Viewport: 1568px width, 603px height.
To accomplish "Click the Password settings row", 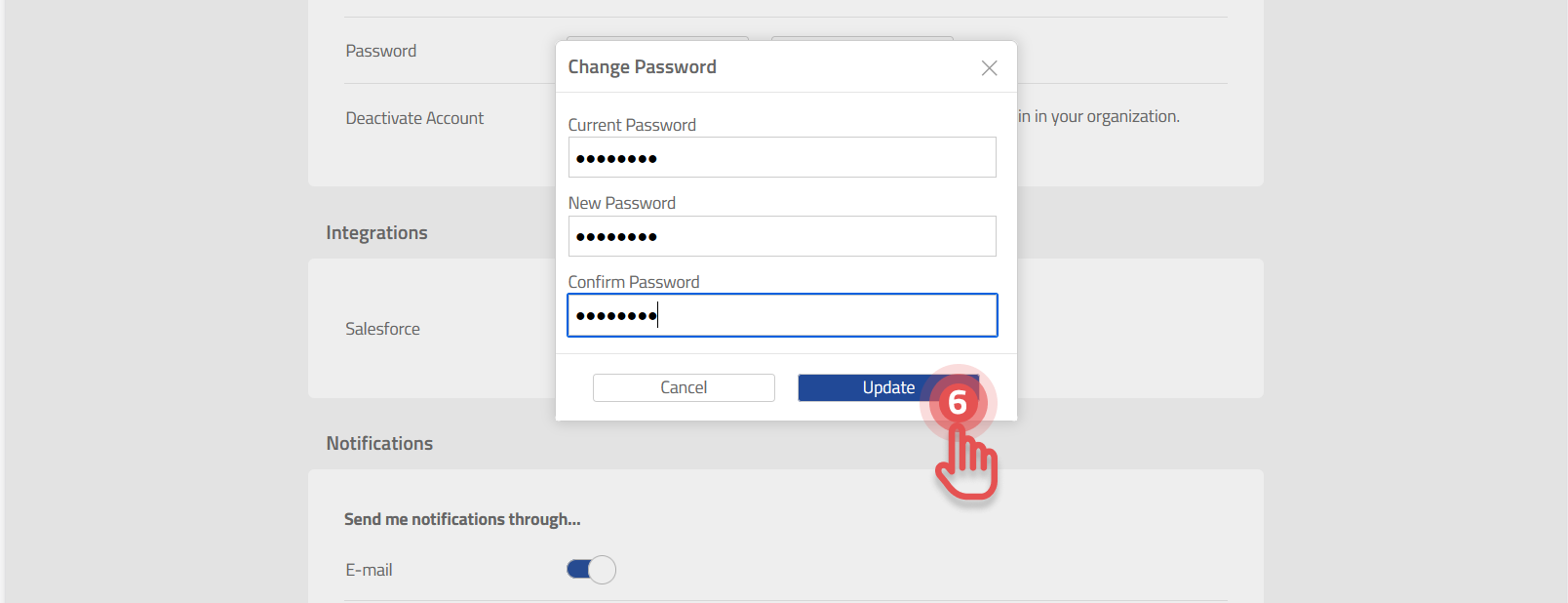I will point(380,50).
